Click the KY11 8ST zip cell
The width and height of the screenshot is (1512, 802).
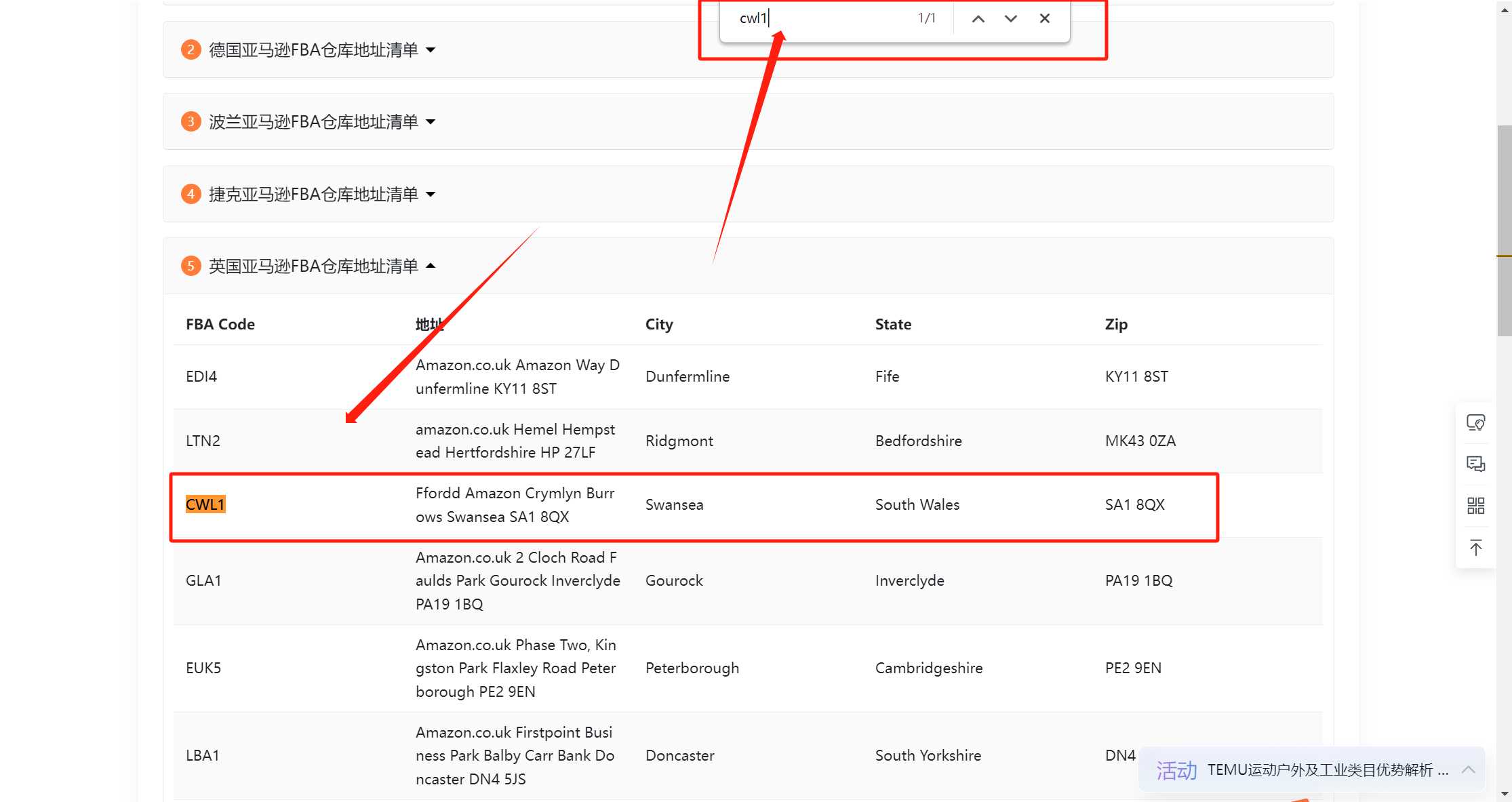1137,377
